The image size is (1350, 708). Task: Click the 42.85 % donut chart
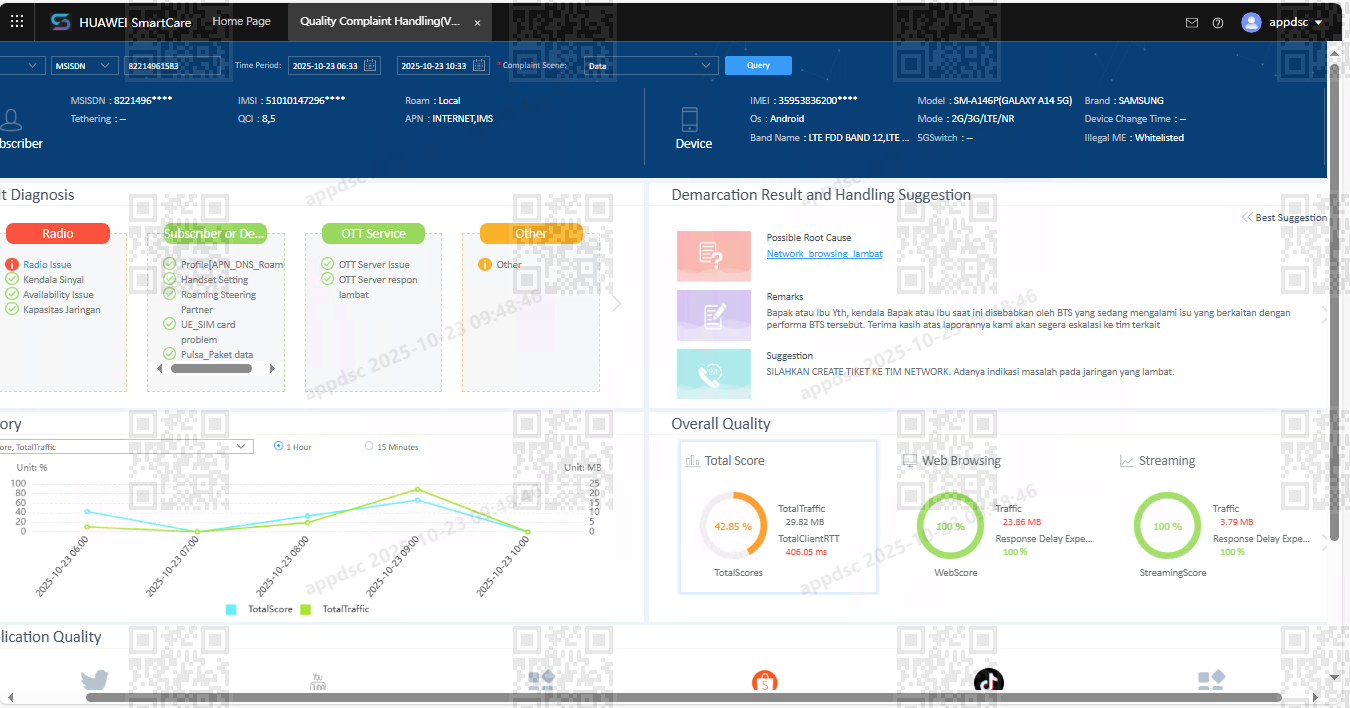(733, 526)
